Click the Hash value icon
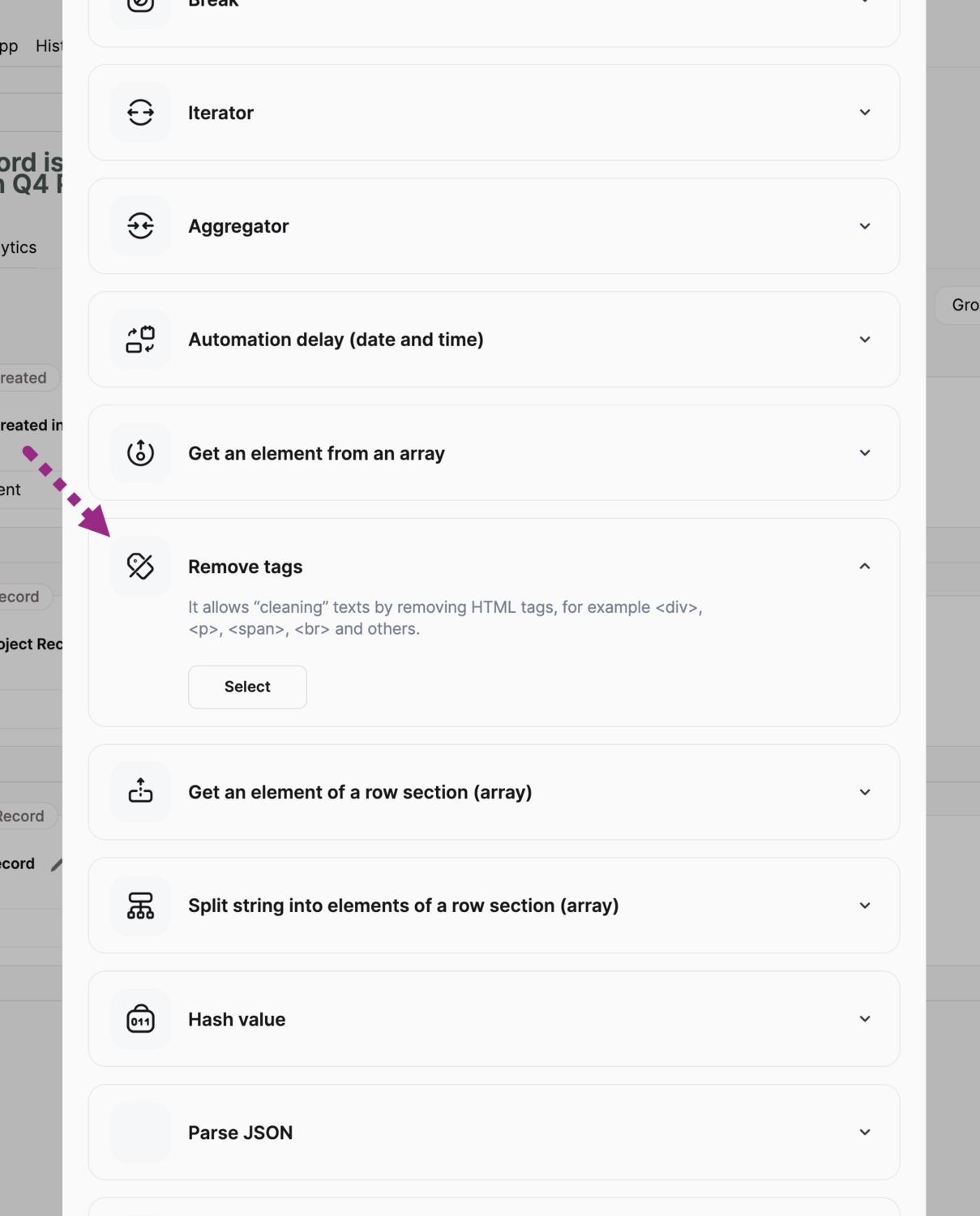 [x=139, y=1019]
